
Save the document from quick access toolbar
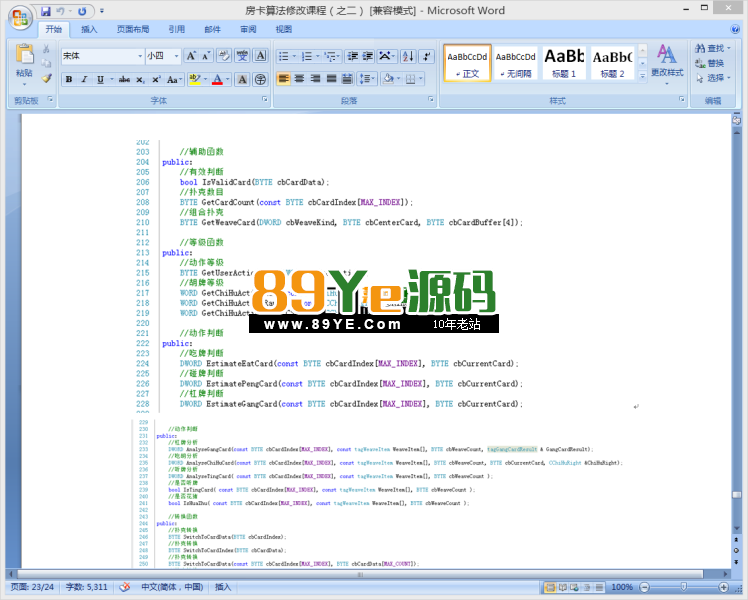point(46,11)
